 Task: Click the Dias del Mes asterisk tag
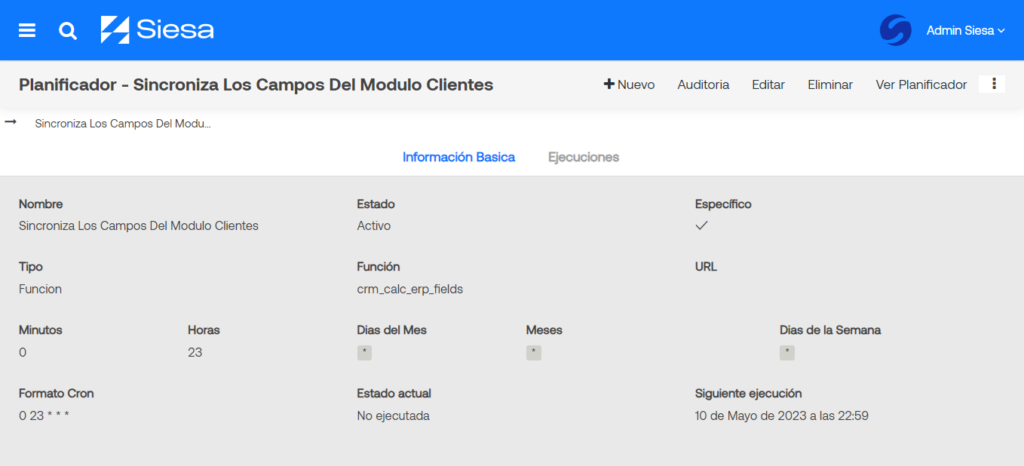[365, 352]
